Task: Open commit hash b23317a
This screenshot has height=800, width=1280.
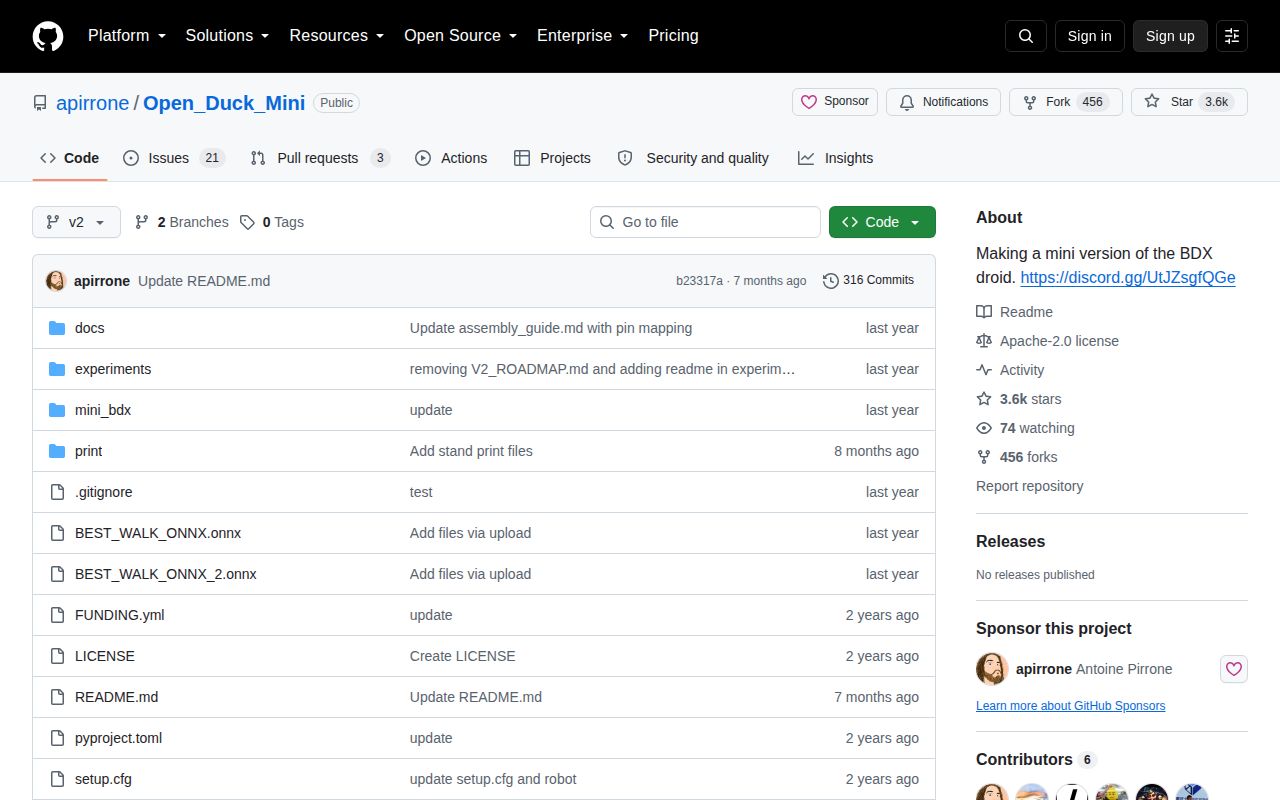Action: point(699,281)
